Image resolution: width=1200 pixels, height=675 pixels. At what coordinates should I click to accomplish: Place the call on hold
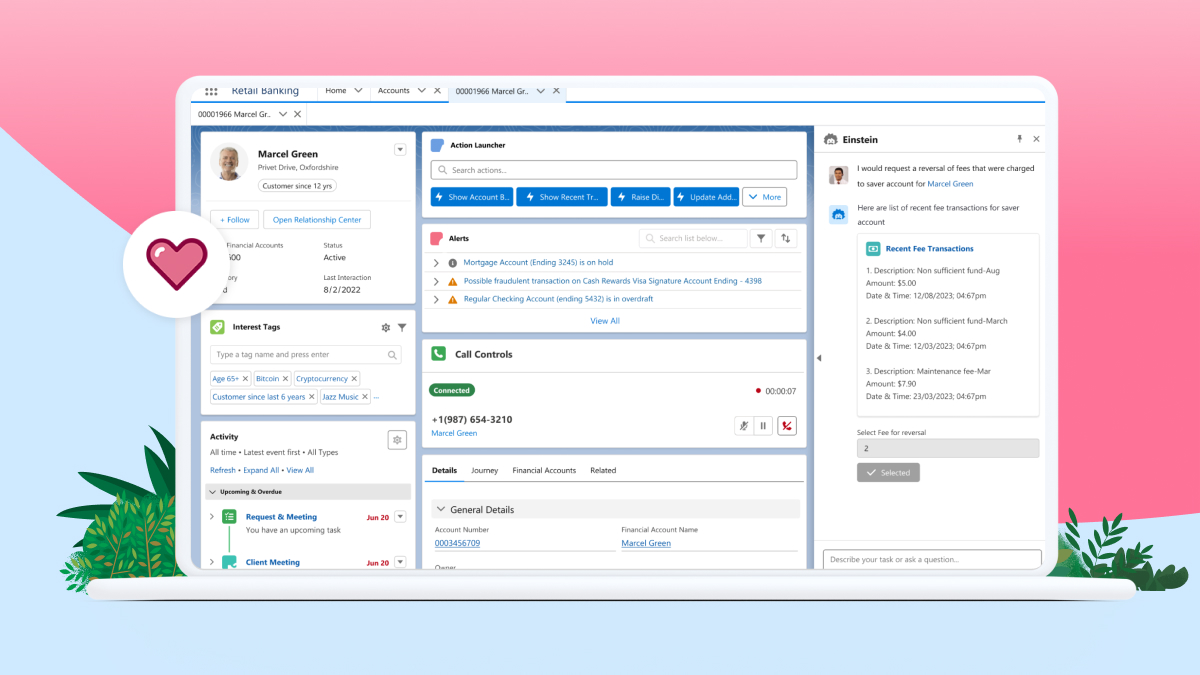(763, 425)
